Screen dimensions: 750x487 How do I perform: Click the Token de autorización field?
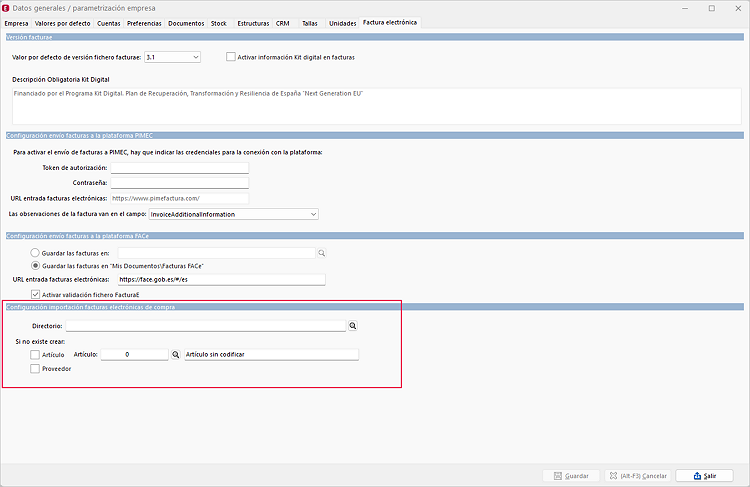click(x=179, y=168)
